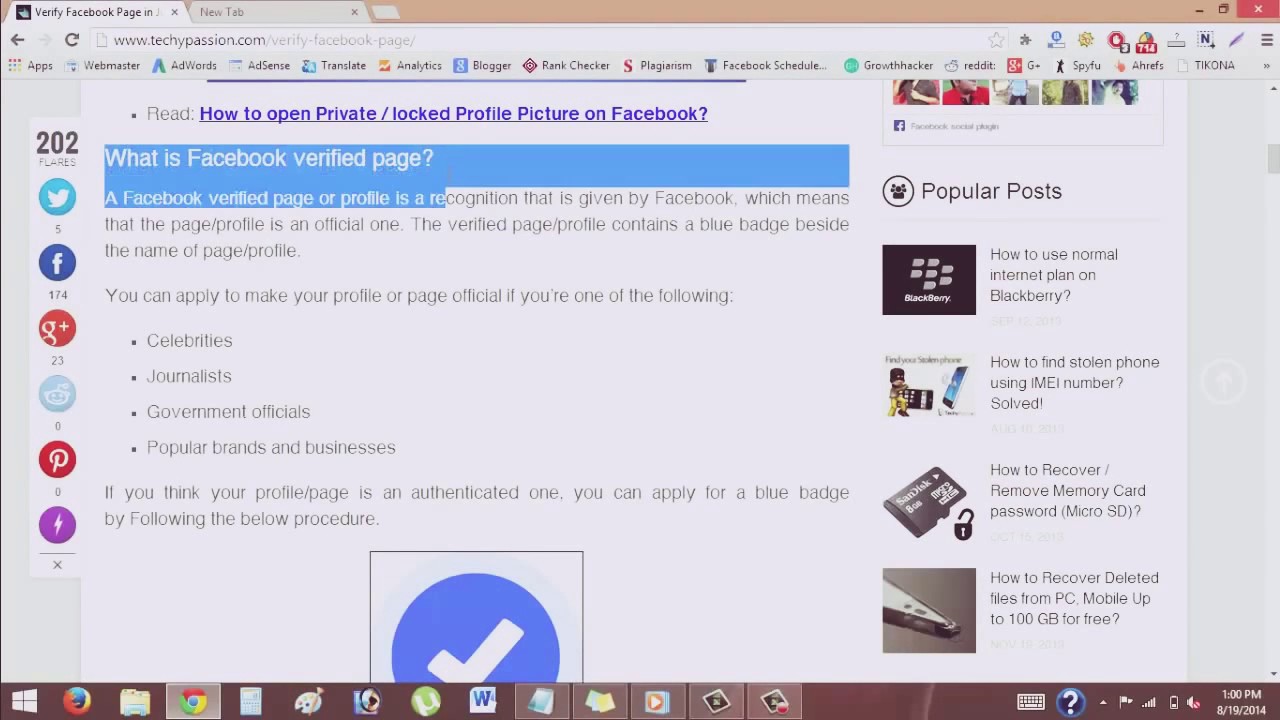This screenshot has height=720, width=1280.
Task: Pin the article using the Pinterest icon
Action: pyautogui.click(x=57, y=459)
